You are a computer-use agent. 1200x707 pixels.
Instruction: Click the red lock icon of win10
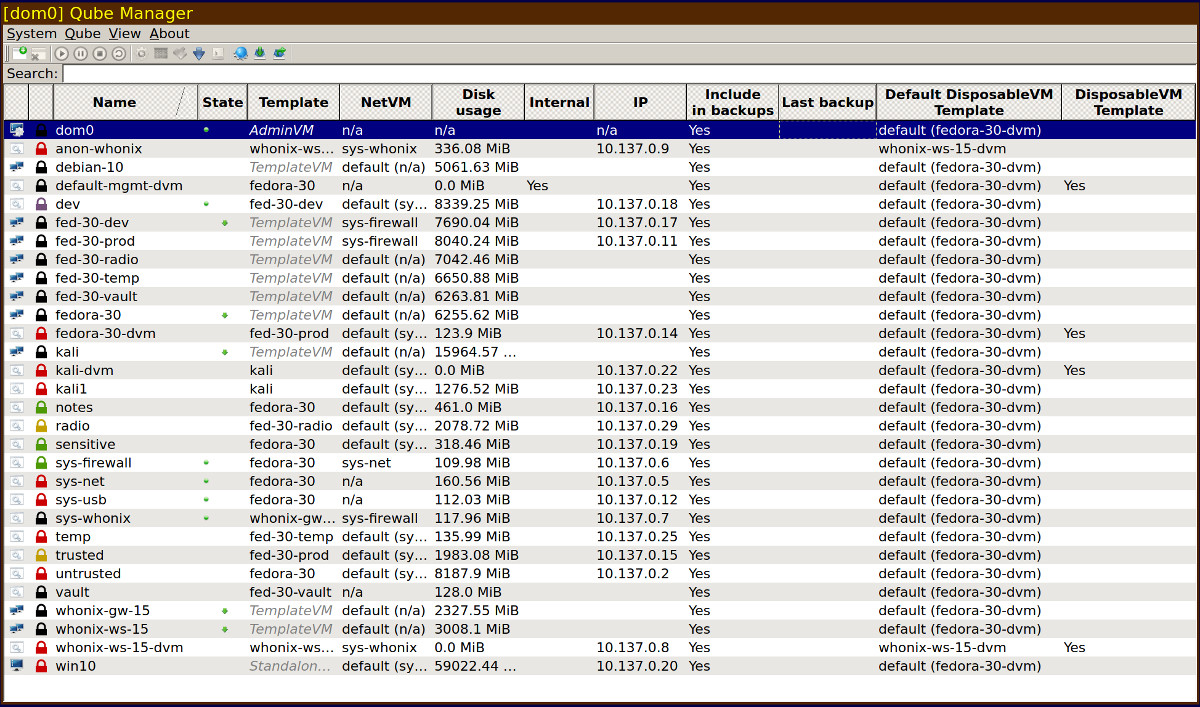pos(41,666)
